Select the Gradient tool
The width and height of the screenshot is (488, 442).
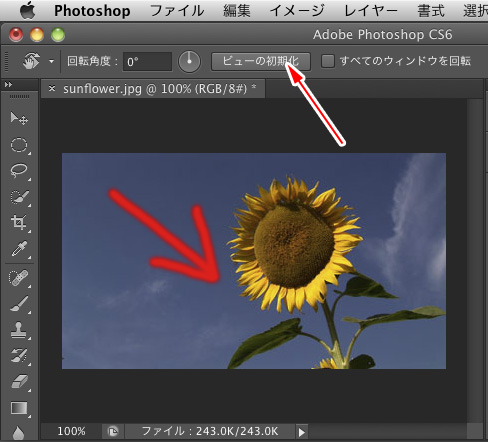(x=19, y=408)
